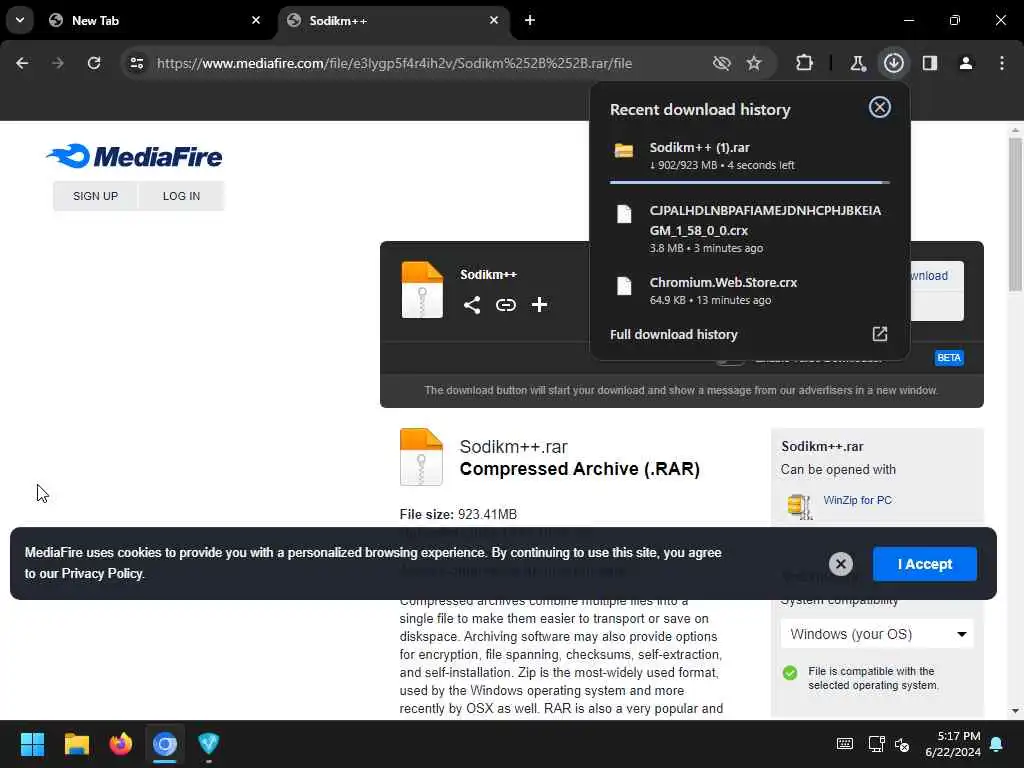Copy link for Sodikm++ file
The image size is (1024, 768).
pos(505,305)
